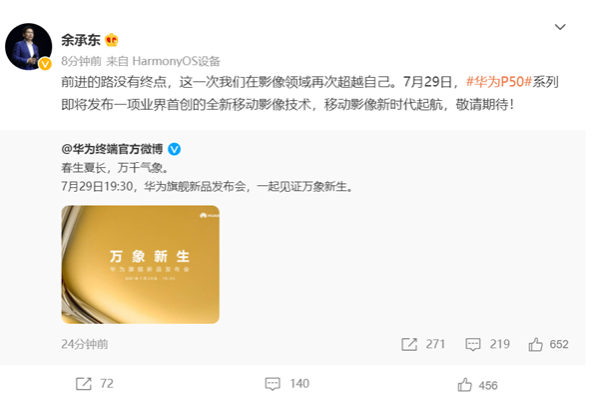Click the 652 like count number
607x405 pixels.
pyautogui.click(x=559, y=344)
